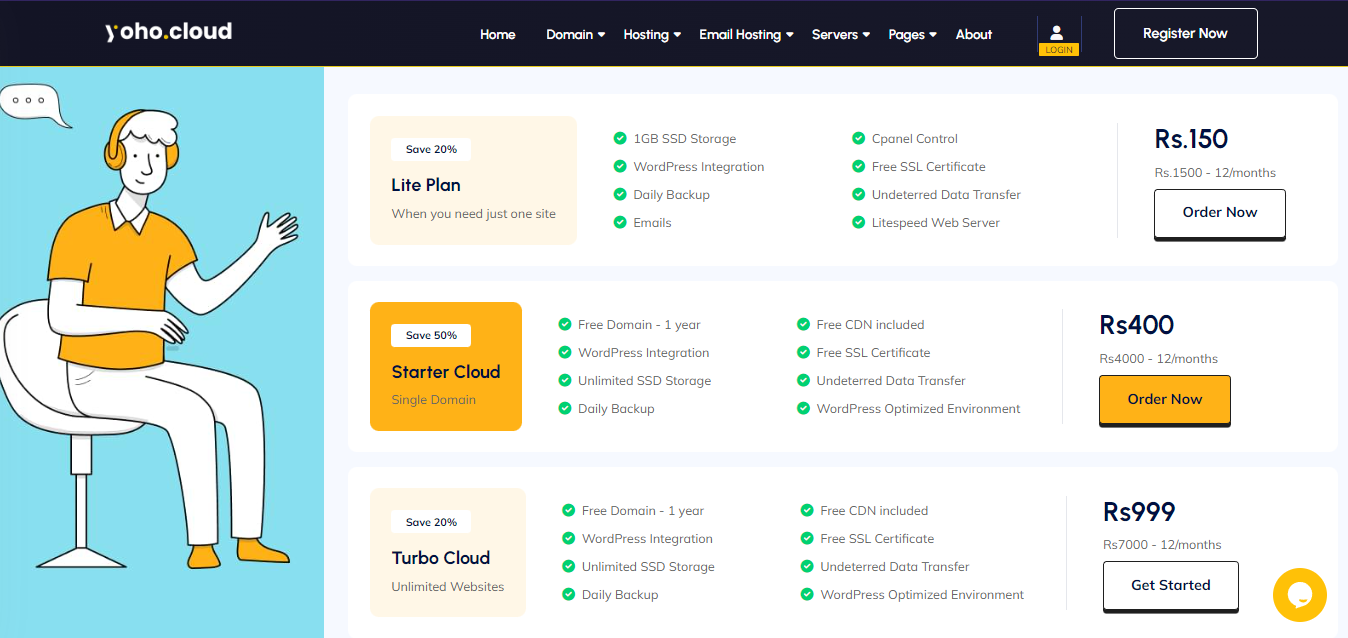This screenshot has width=1348, height=638.
Task: Click the yoho.cloud logo
Action: click(x=168, y=32)
